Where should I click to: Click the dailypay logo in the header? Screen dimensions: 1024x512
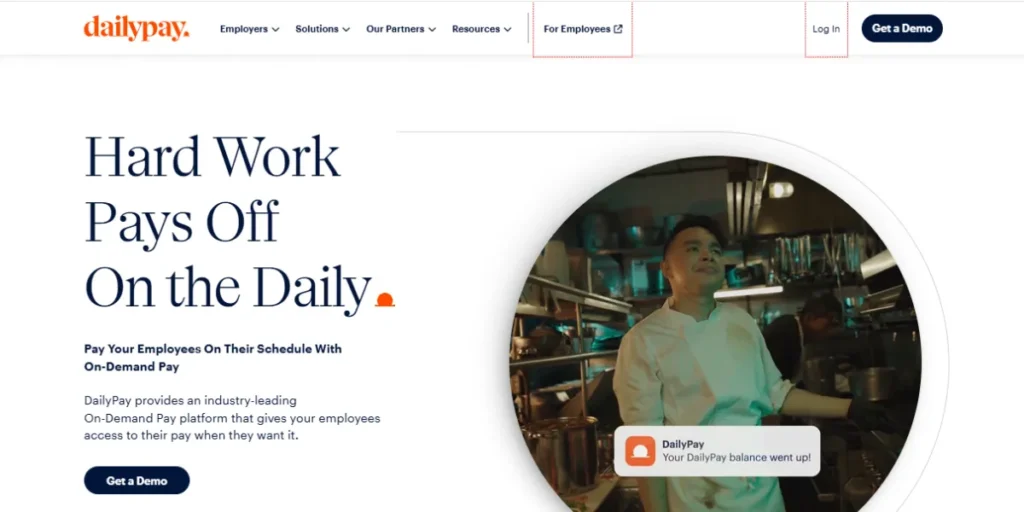136,28
